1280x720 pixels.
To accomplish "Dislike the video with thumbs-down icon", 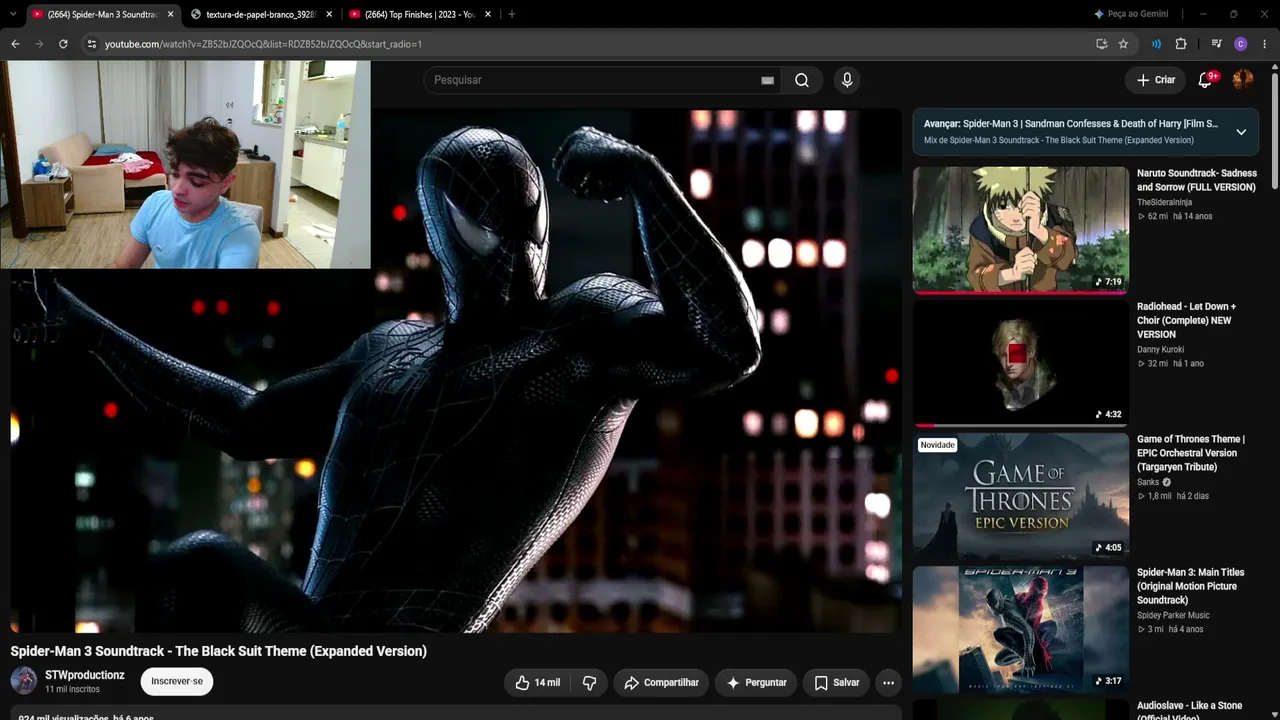I will [590, 683].
